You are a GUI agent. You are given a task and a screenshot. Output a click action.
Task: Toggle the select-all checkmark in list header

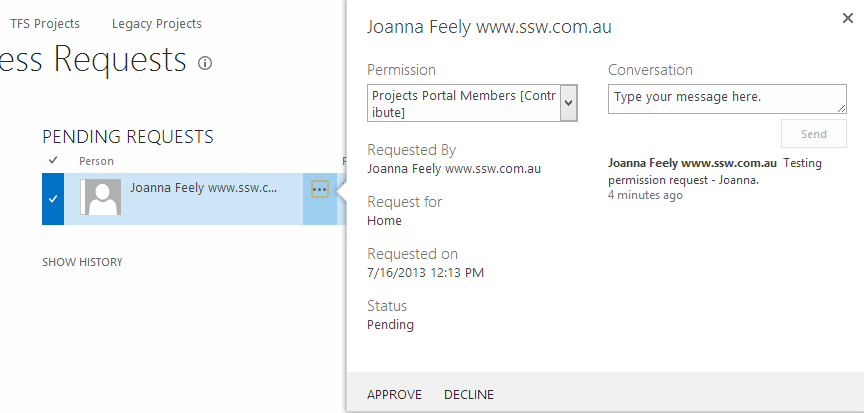(x=53, y=161)
